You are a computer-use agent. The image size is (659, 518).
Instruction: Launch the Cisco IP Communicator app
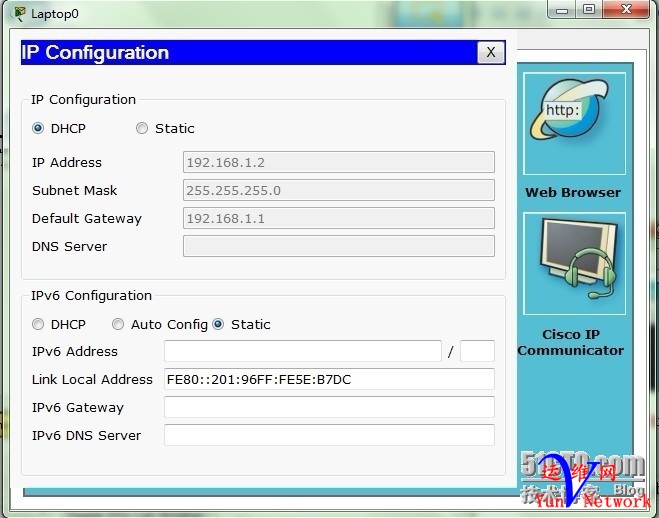pyautogui.click(x=574, y=263)
